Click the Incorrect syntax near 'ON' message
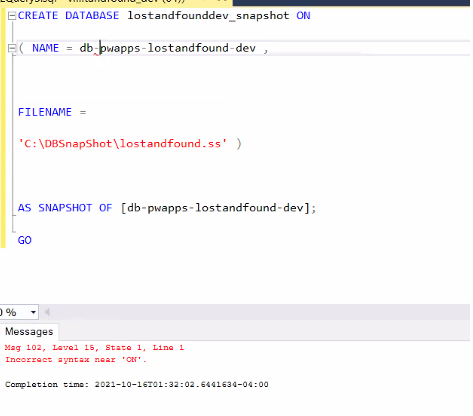 pos(76,360)
